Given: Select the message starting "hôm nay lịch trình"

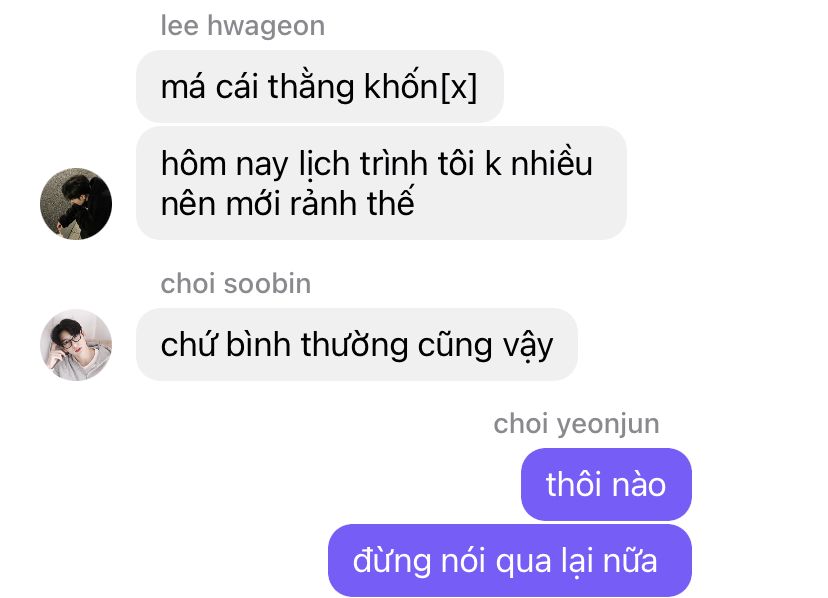Looking at the screenshot, I should click(381, 183).
